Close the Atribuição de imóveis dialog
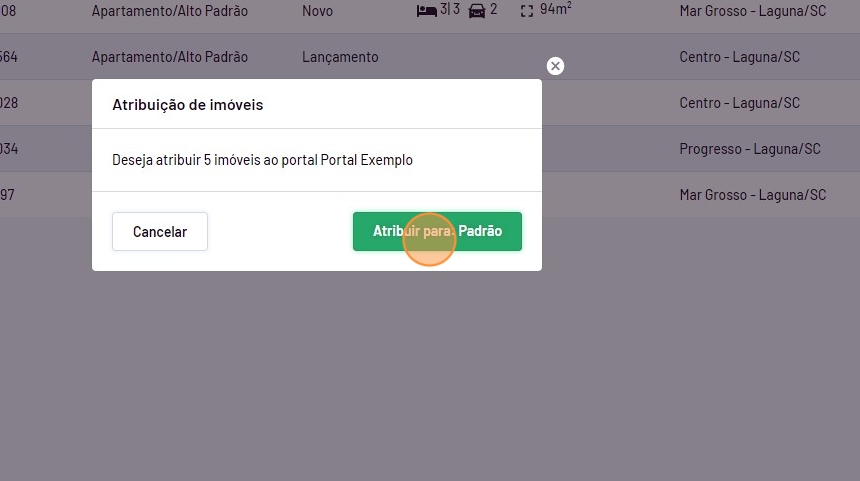This screenshot has width=860, height=481. (555, 66)
